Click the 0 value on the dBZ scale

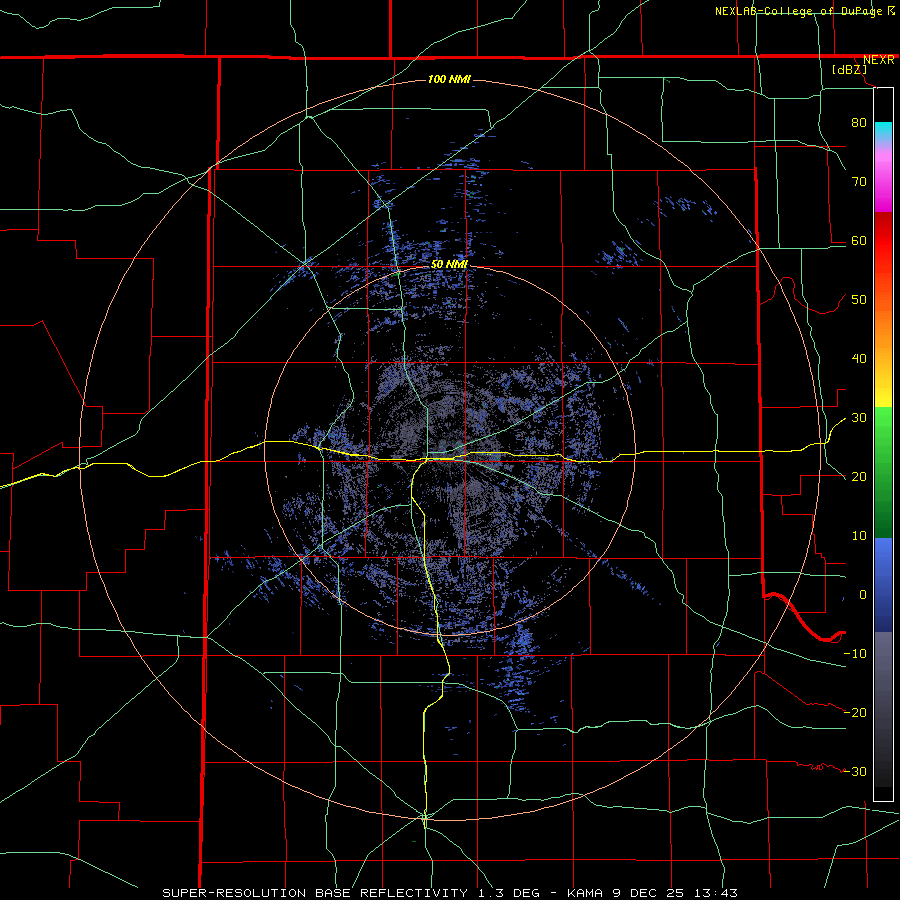pos(863,595)
